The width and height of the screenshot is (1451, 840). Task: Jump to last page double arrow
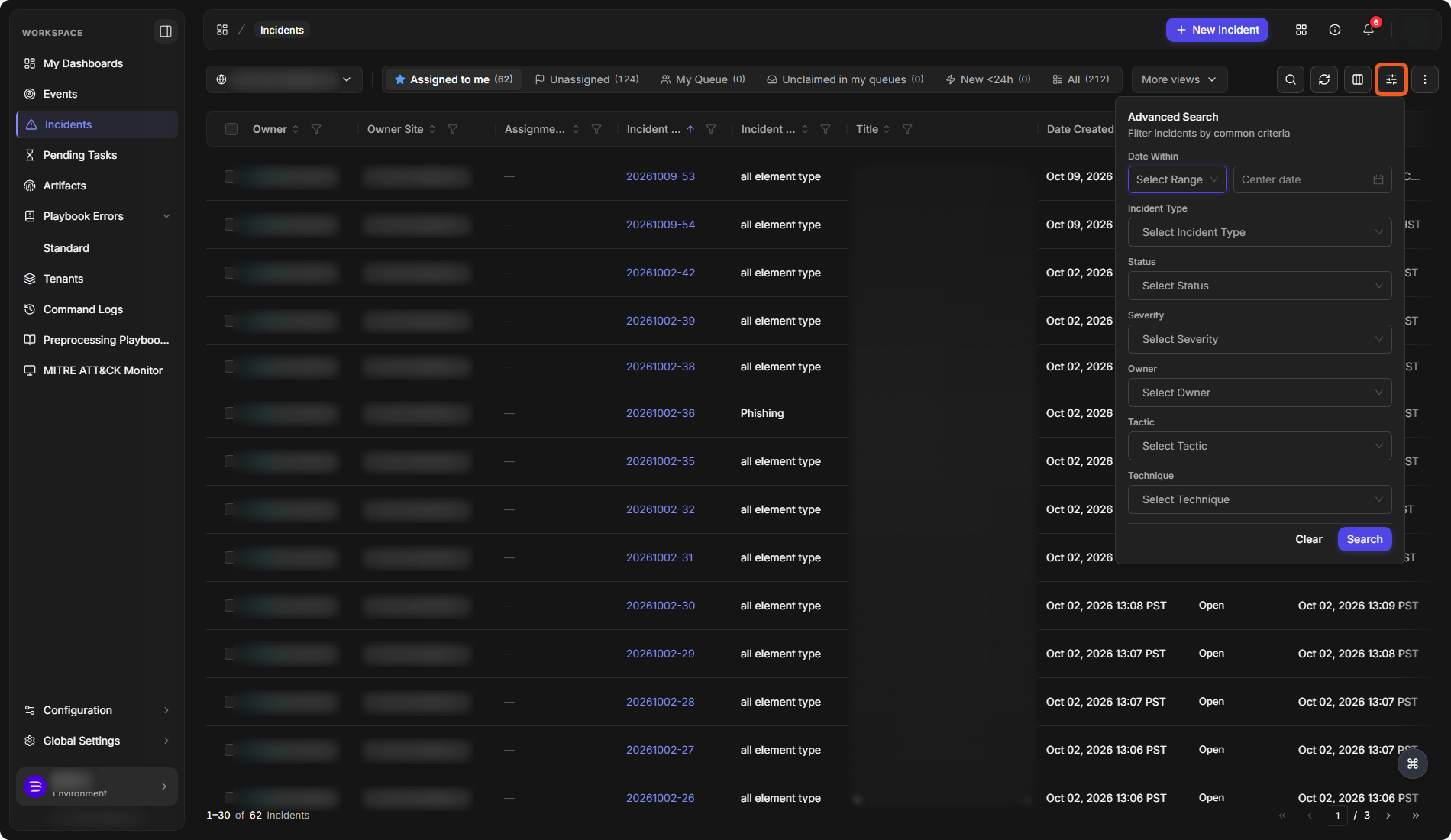tap(1416, 816)
